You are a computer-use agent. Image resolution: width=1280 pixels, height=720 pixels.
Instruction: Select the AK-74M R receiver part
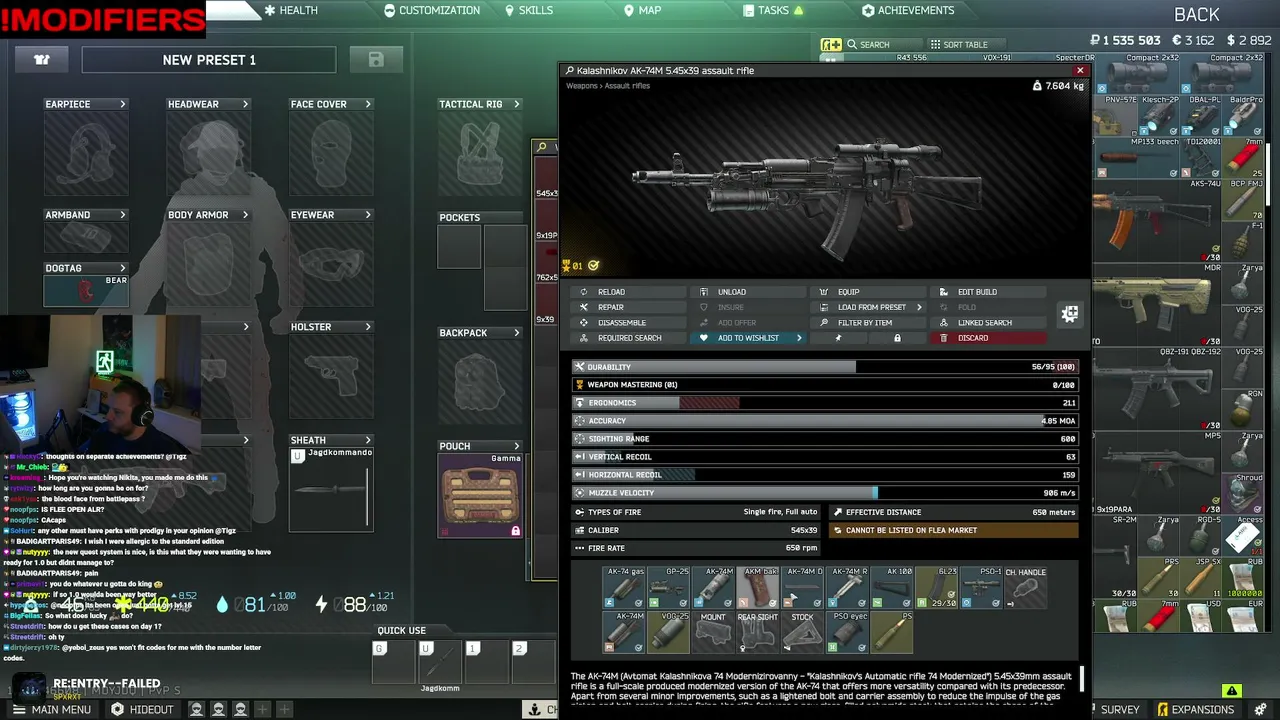[x=847, y=588]
